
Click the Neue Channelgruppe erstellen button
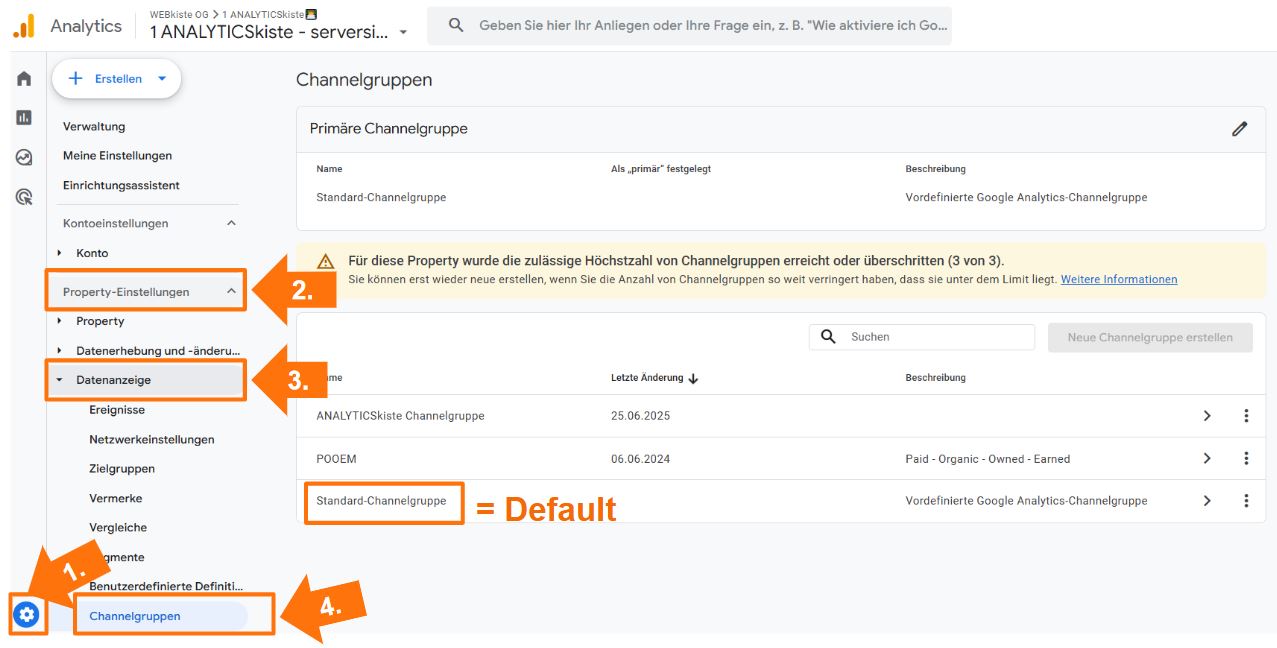(1149, 337)
